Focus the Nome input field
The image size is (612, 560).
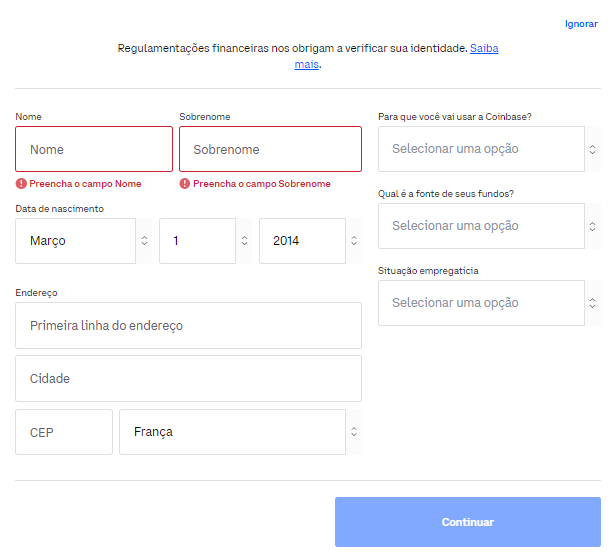click(x=94, y=149)
